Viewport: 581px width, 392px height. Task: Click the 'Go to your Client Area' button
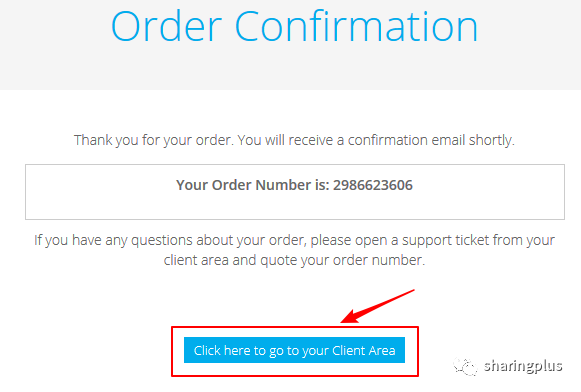pos(294,350)
